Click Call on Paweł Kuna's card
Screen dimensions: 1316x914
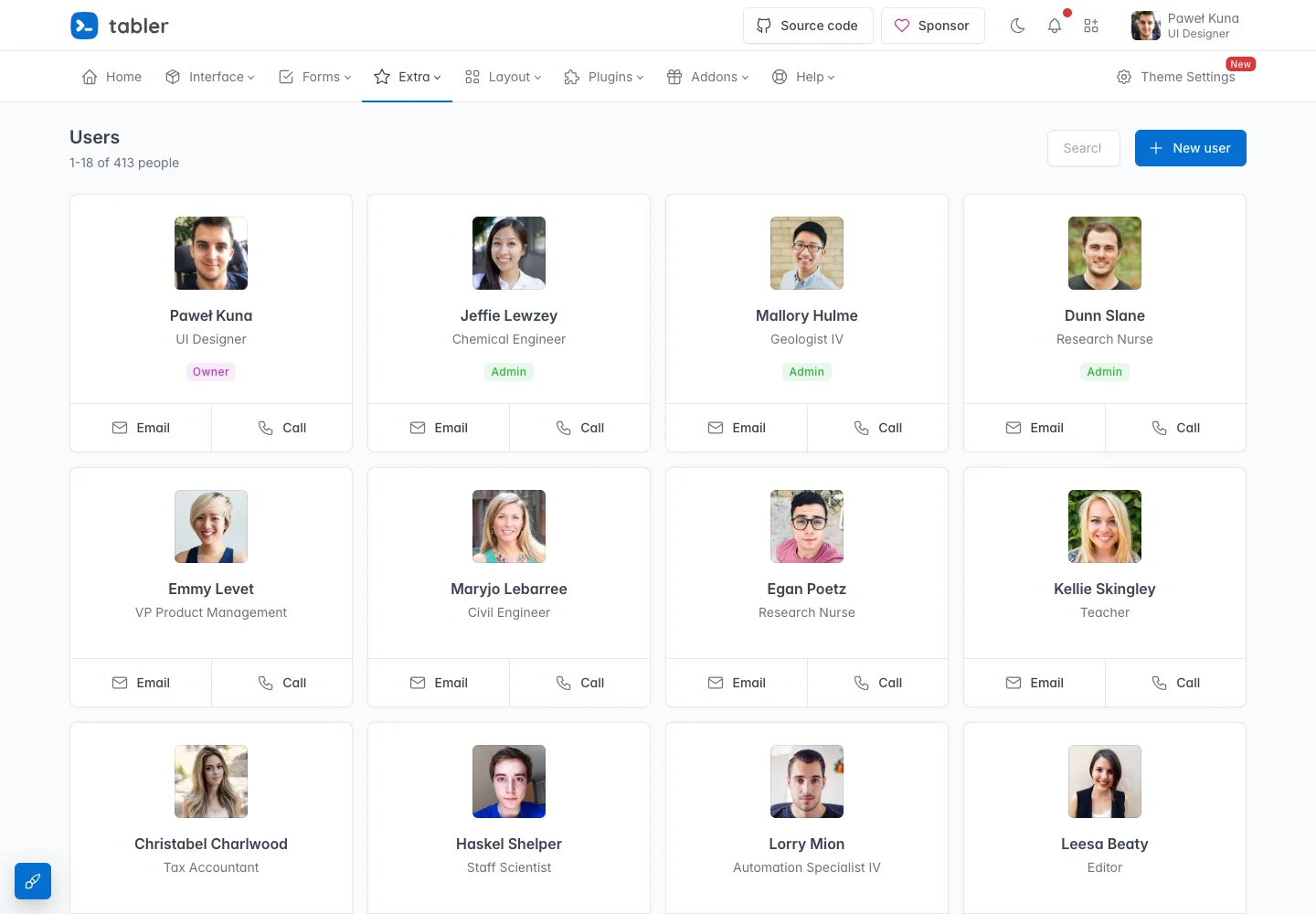click(x=281, y=428)
